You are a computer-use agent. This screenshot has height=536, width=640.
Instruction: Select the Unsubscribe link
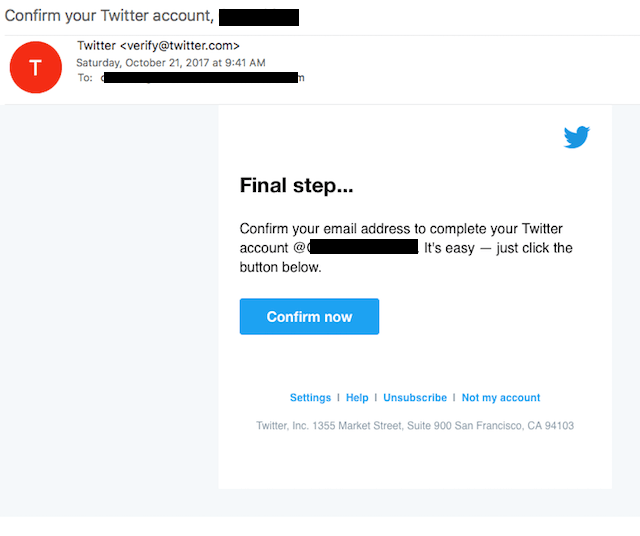[415, 398]
